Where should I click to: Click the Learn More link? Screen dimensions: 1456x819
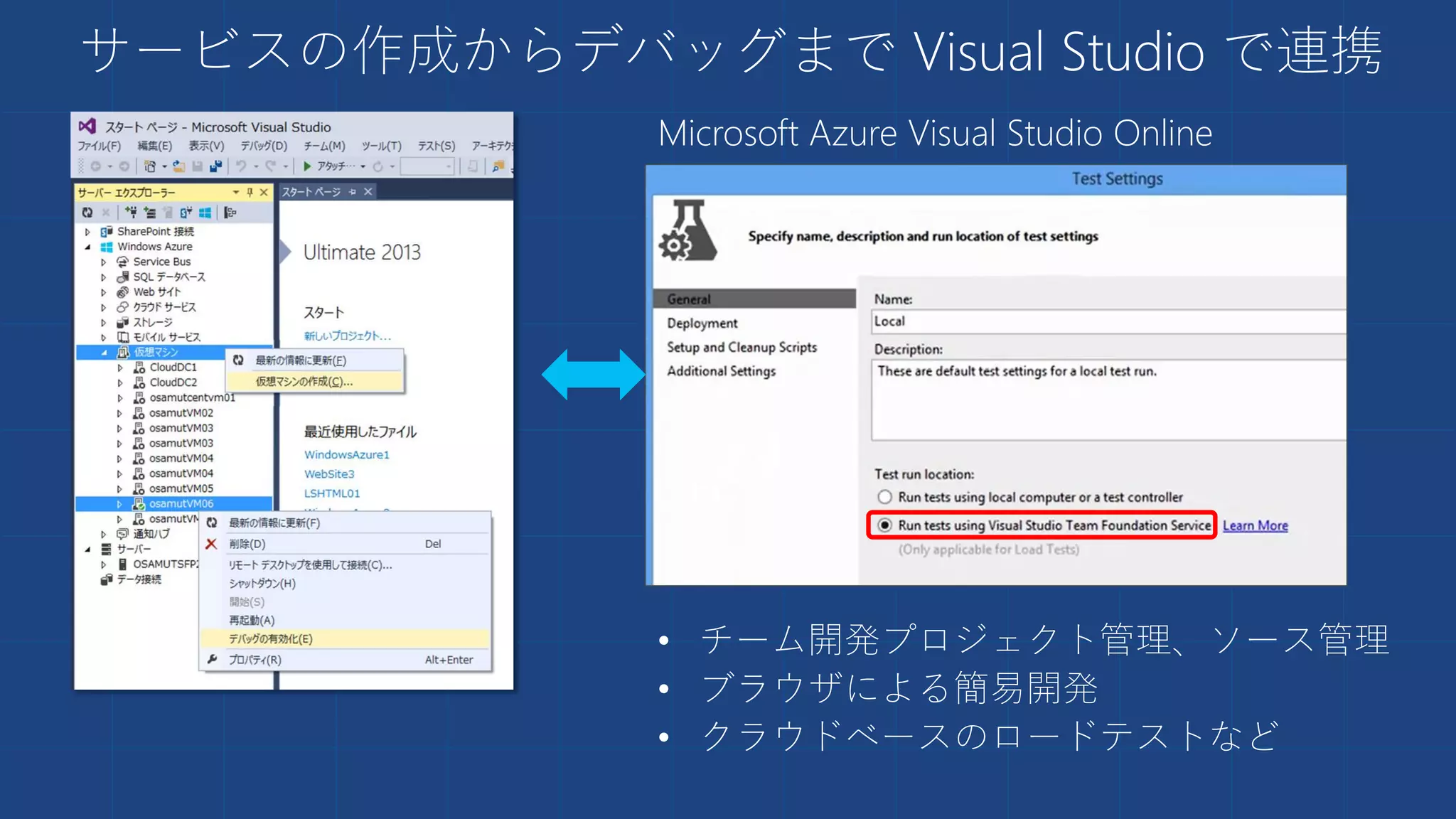[x=1256, y=525]
